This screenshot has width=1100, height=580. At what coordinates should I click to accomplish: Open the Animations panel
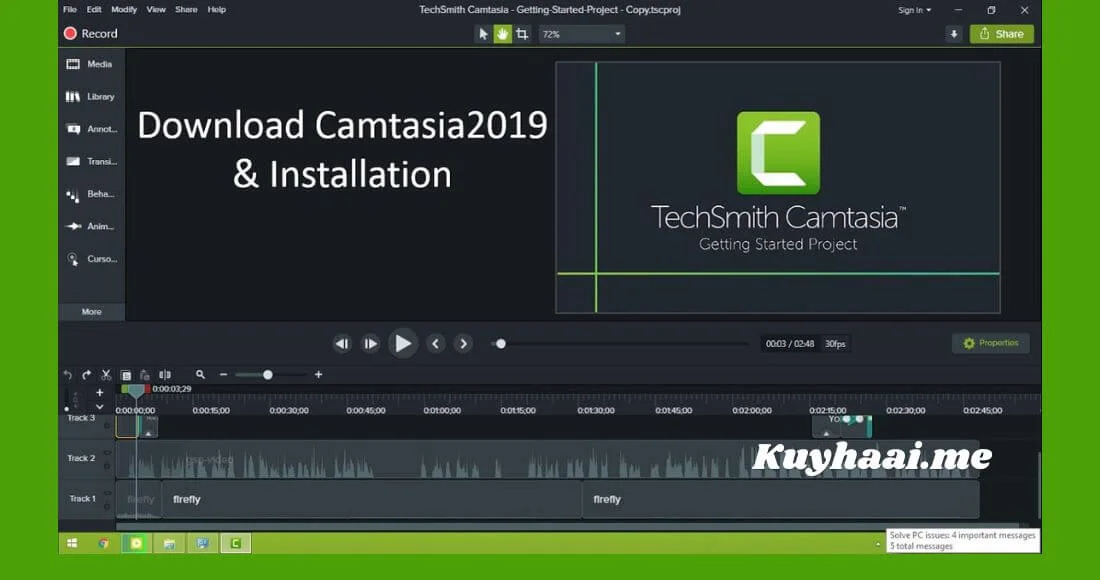tap(90, 227)
